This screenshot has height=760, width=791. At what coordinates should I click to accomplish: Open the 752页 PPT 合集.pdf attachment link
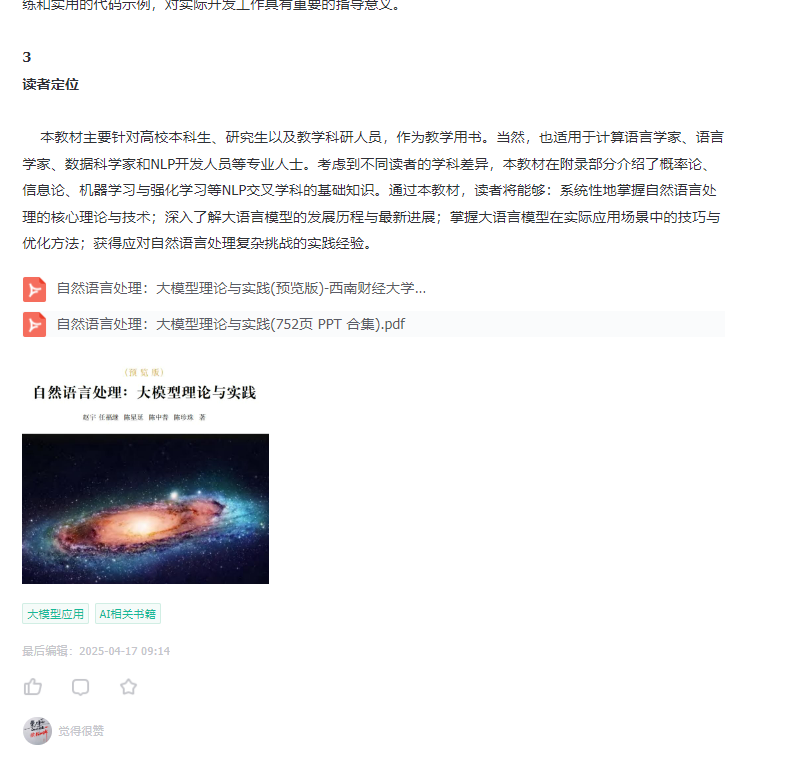(x=231, y=324)
